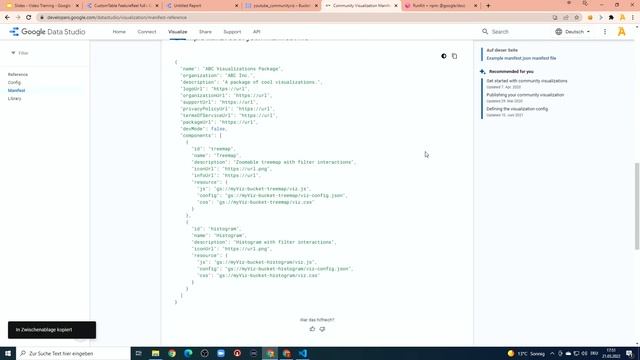Open the notification center icon

[x=630, y=353]
